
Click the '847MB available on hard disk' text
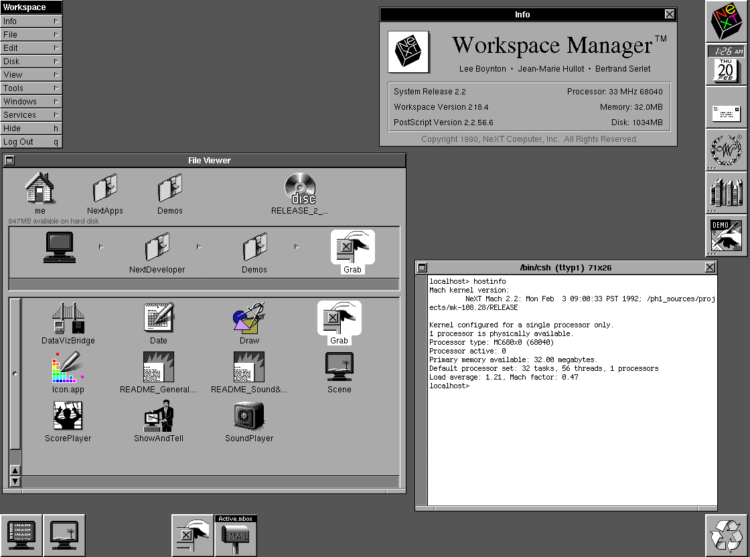pos(54,221)
